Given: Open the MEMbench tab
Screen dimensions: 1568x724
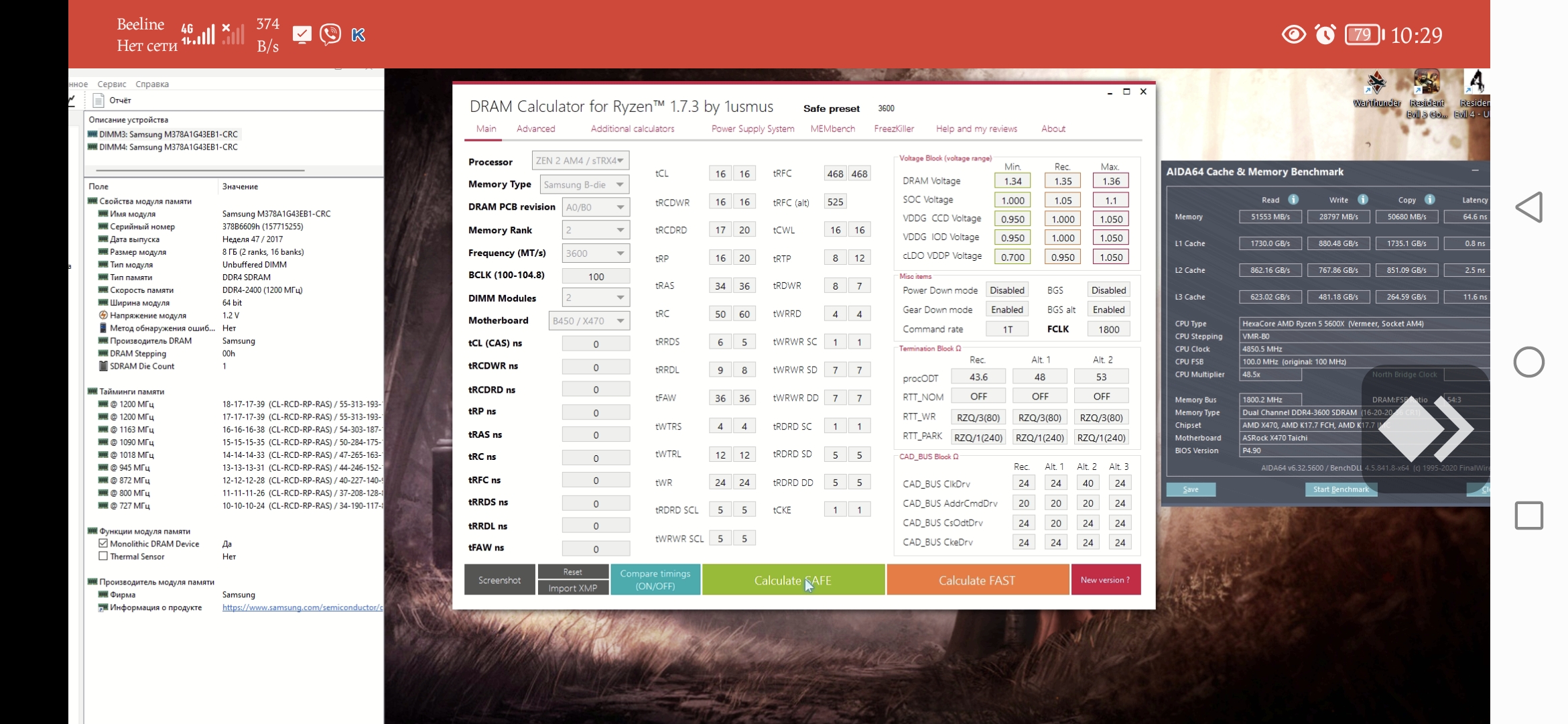Looking at the screenshot, I should coord(832,129).
